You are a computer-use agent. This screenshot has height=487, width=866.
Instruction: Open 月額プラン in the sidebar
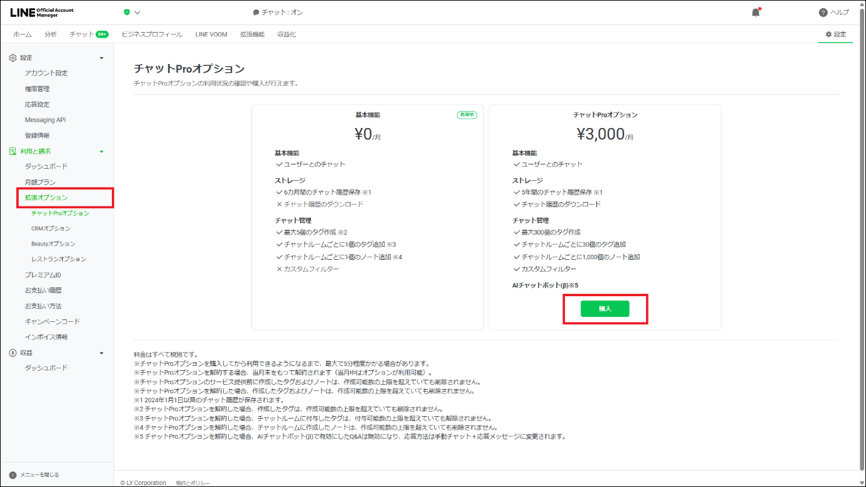tap(40, 182)
